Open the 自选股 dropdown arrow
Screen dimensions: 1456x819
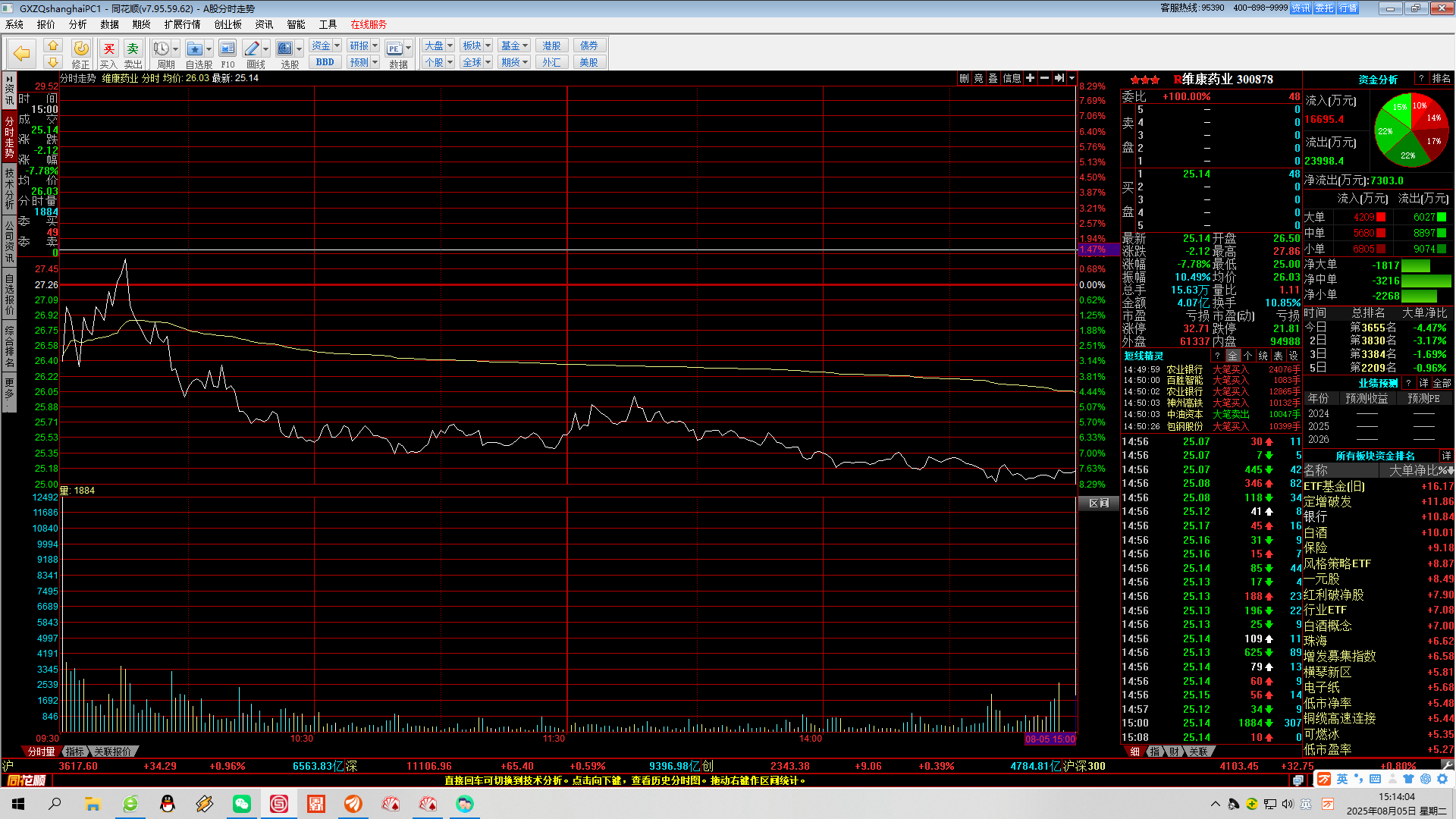[209, 49]
